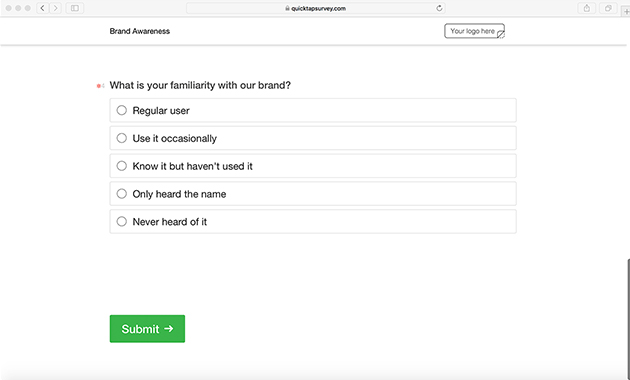Click the quicktapsurvey.com address field

pyautogui.click(x=315, y=8)
